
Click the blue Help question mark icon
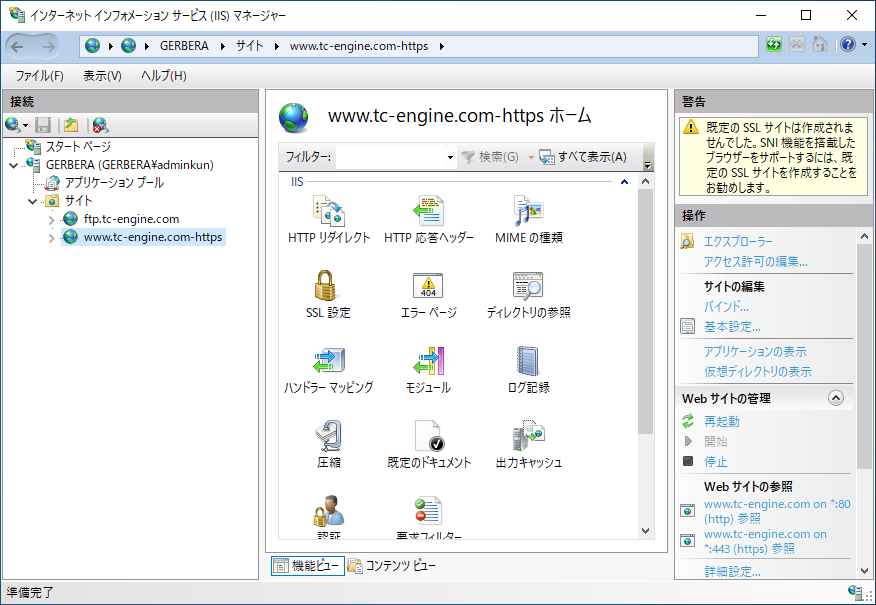coord(848,45)
